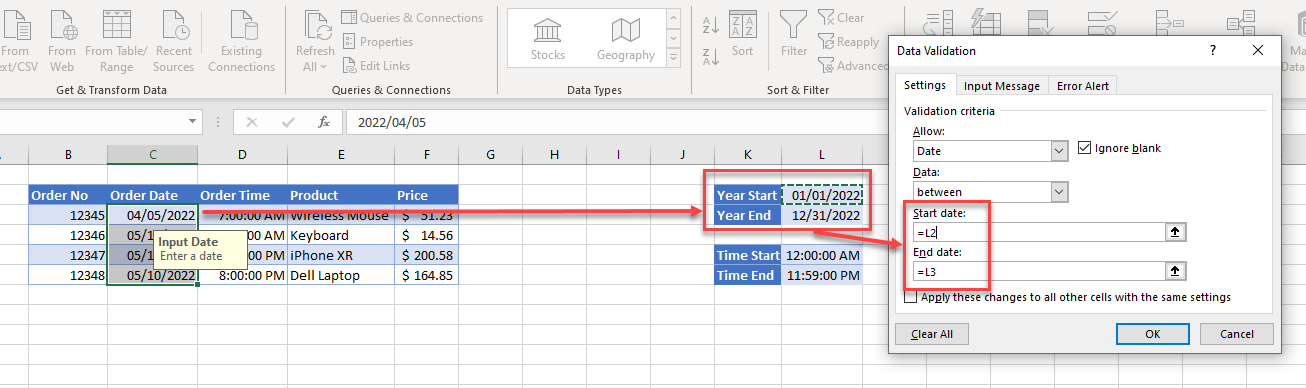Click Edit Links in ribbon
This screenshot has width=1306, height=388.
(x=376, y=66)
